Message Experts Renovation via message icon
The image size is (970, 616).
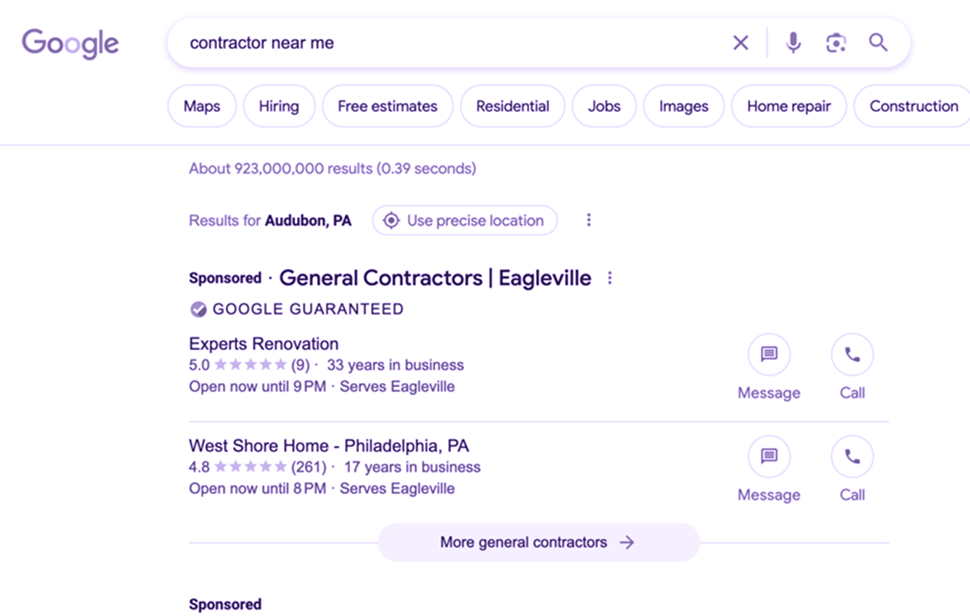click(x=769, y=354)
